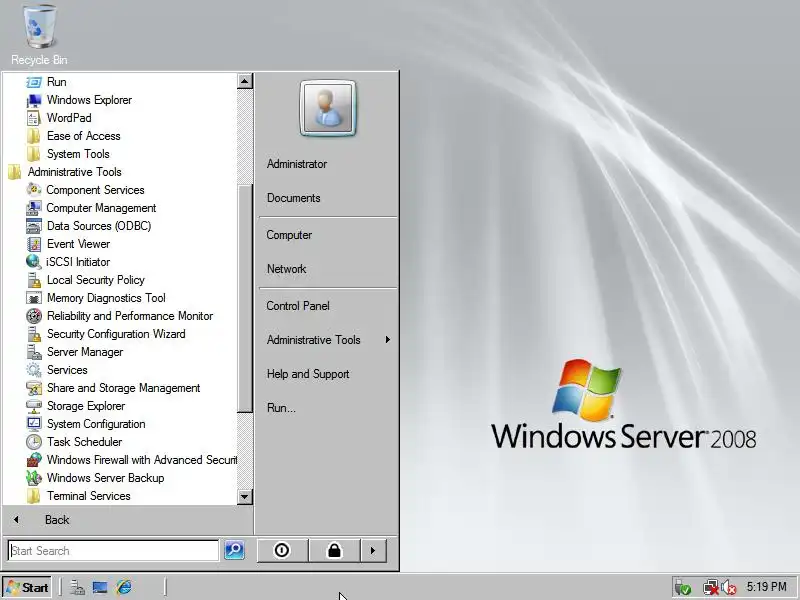Click the Security Configuration Wizard icon
The height and width of the screenshot is (600, 800).
tap(34, 334)
